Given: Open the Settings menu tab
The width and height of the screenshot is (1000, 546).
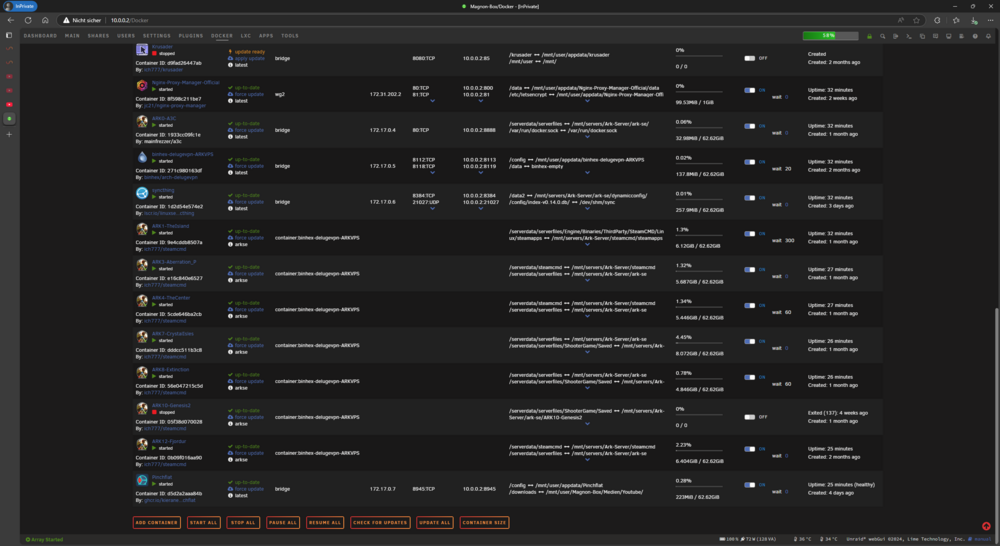Looking at the screenshot, I should click(157, 36).
